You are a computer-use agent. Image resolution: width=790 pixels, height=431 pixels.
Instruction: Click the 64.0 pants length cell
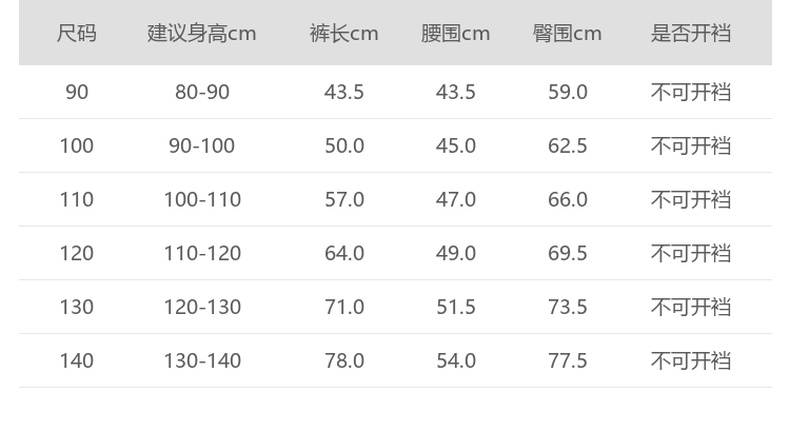click(344, 253)
